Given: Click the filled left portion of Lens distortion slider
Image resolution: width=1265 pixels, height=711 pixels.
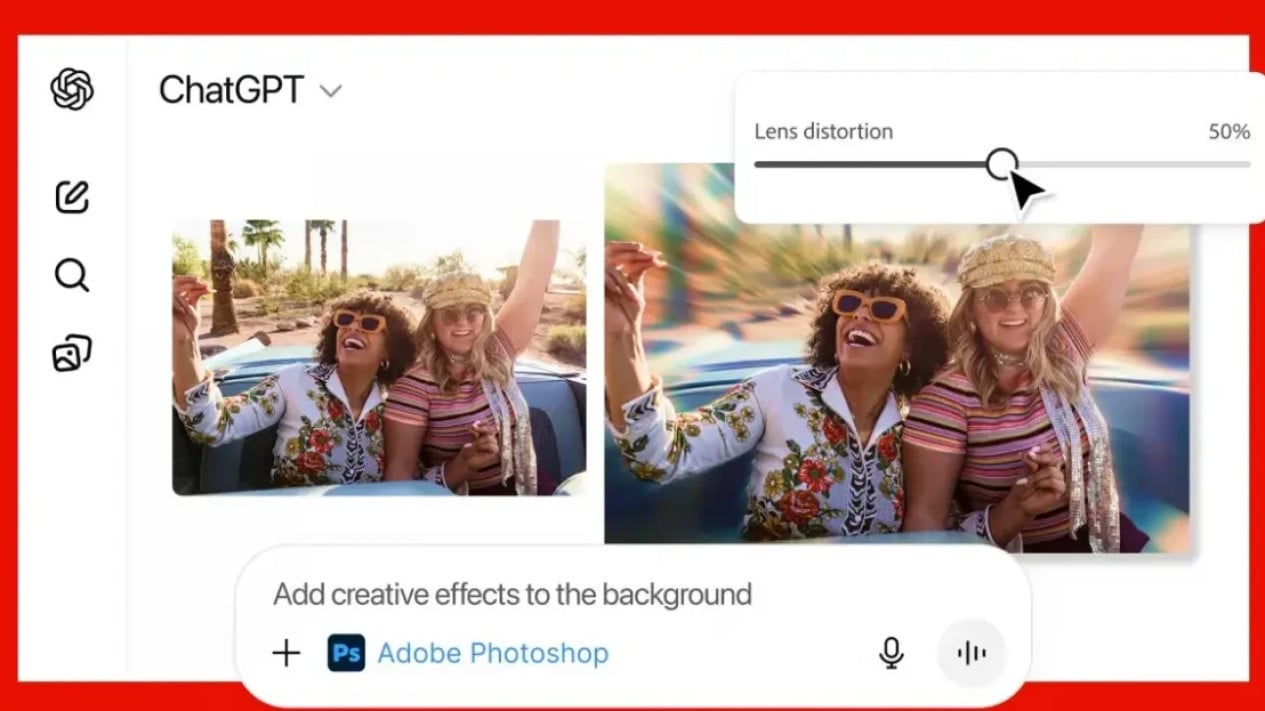Looking at the screenshot, I should (x=870, y=164).
